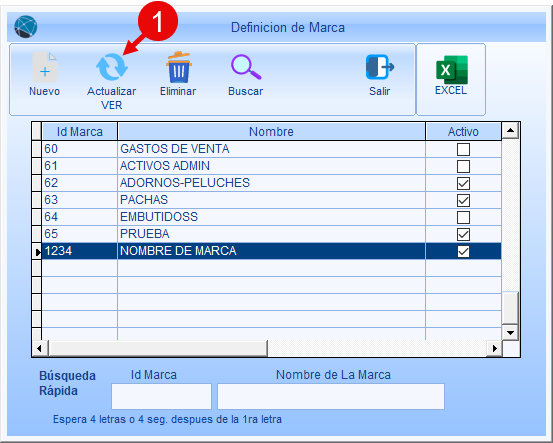Enable Activo checkbox for EMBUTIDOSS
This screenshot has height=443, width=553.
tap(463, 217)
